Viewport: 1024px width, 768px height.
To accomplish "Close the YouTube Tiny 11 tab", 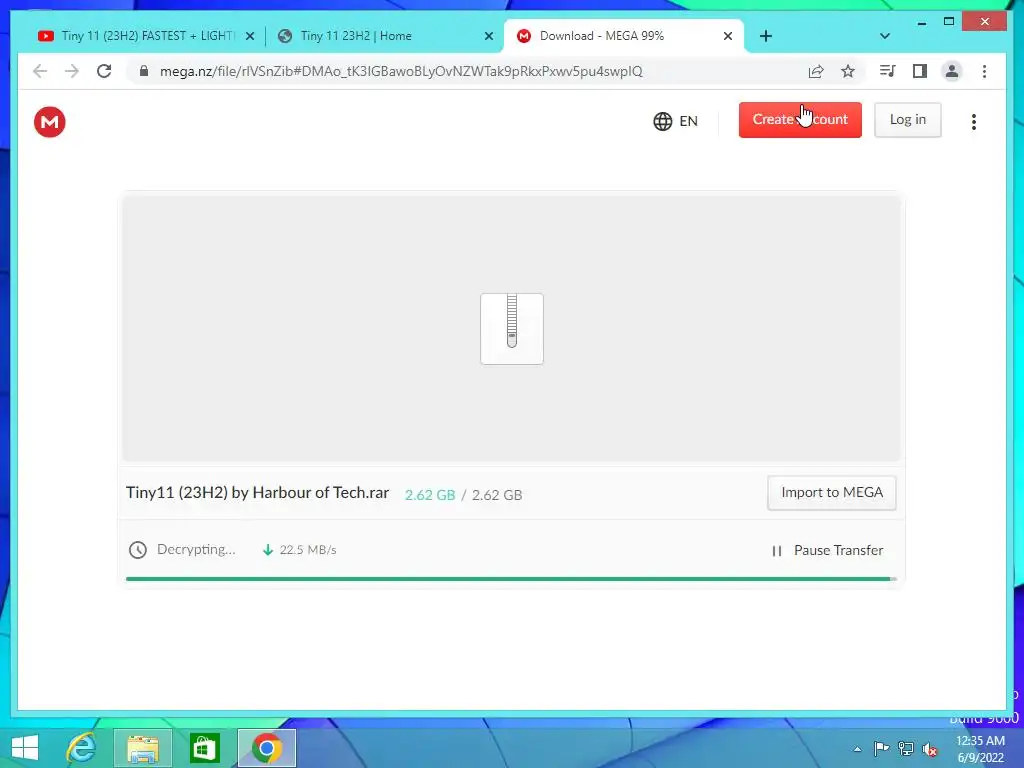I will coord(249,37).
